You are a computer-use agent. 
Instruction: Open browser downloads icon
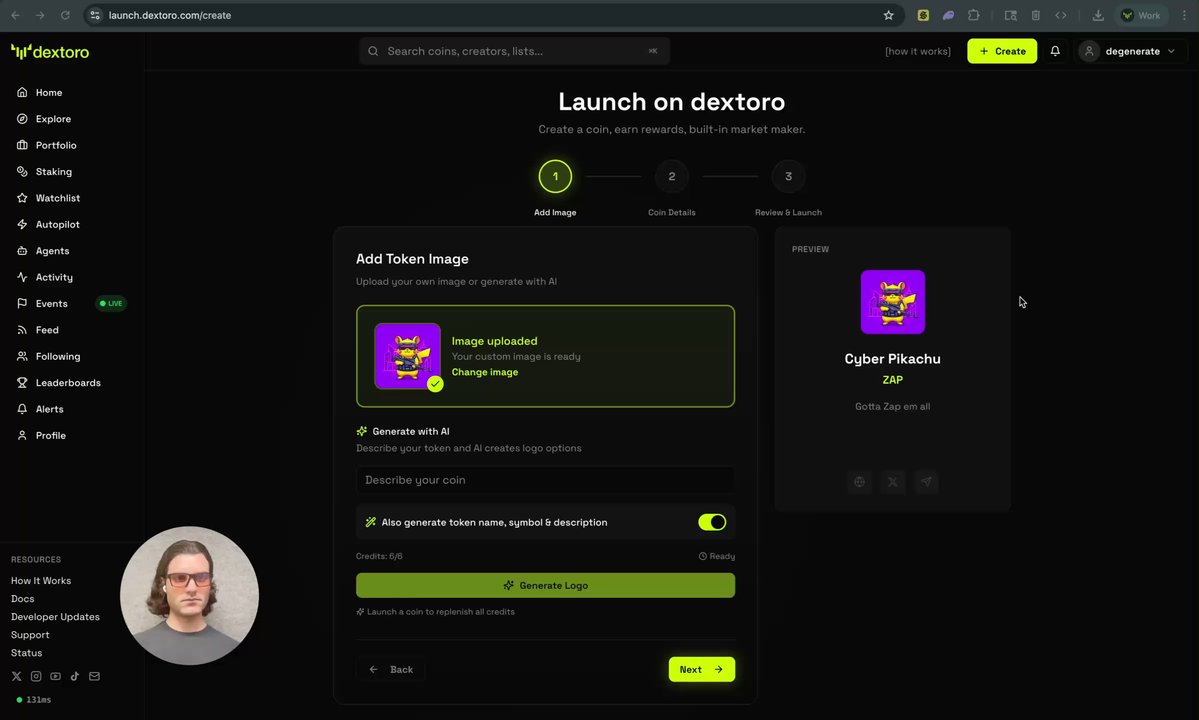point(1098,15)
